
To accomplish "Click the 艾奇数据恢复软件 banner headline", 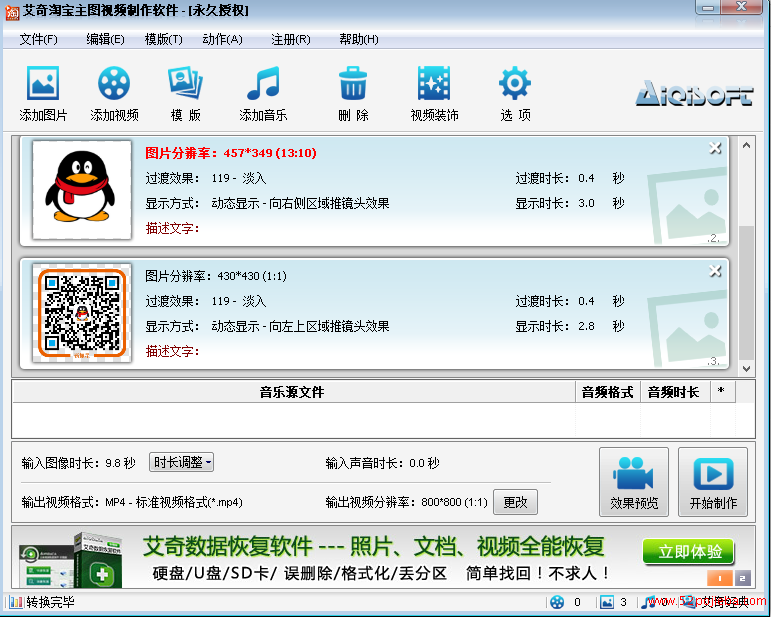I will 374,546.
